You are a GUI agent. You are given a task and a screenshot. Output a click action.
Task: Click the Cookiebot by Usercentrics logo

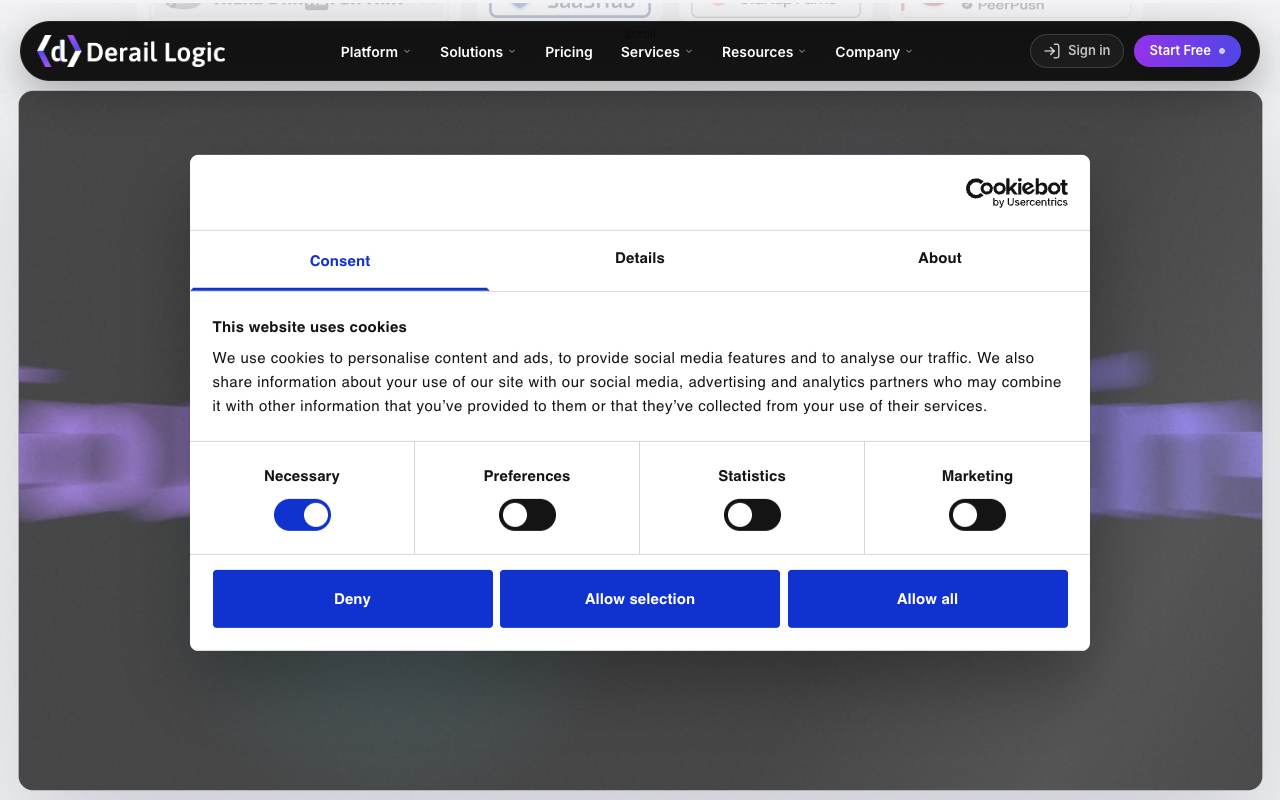coord(1016,192)
